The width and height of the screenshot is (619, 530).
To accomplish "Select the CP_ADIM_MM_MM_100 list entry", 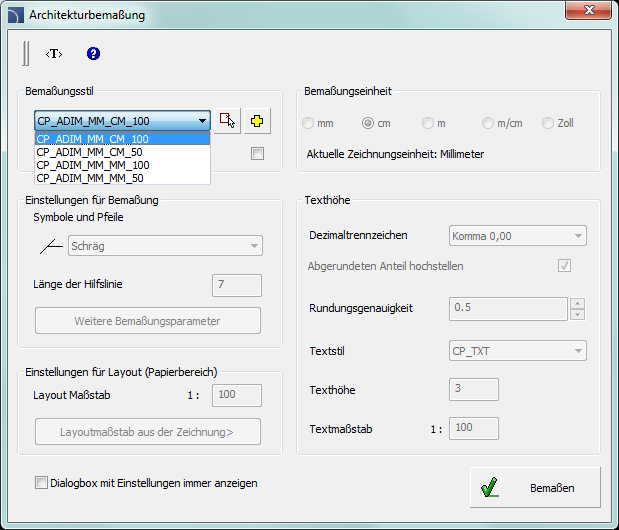I will 93,165.
